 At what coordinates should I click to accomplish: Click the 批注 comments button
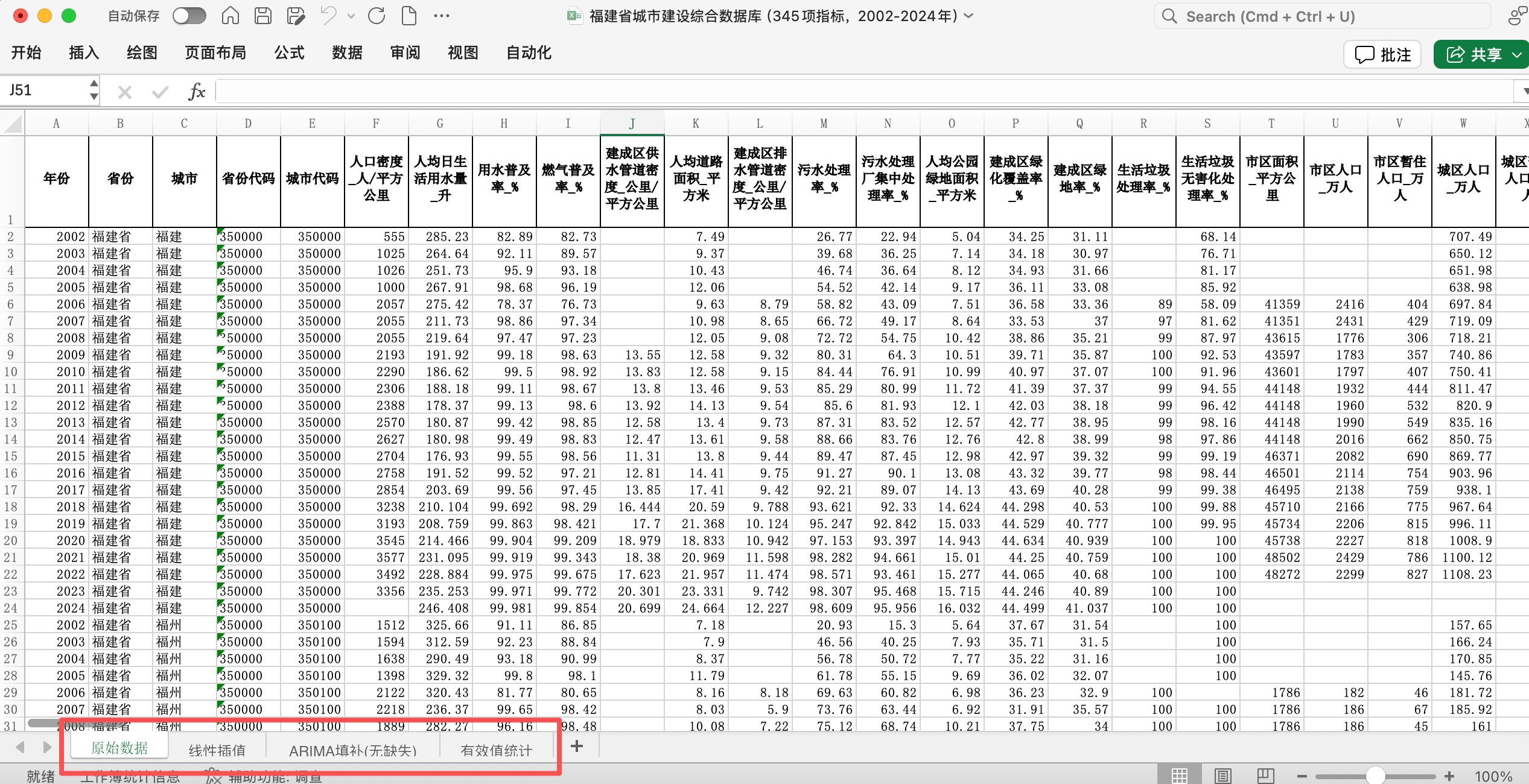click(1382, 55)
